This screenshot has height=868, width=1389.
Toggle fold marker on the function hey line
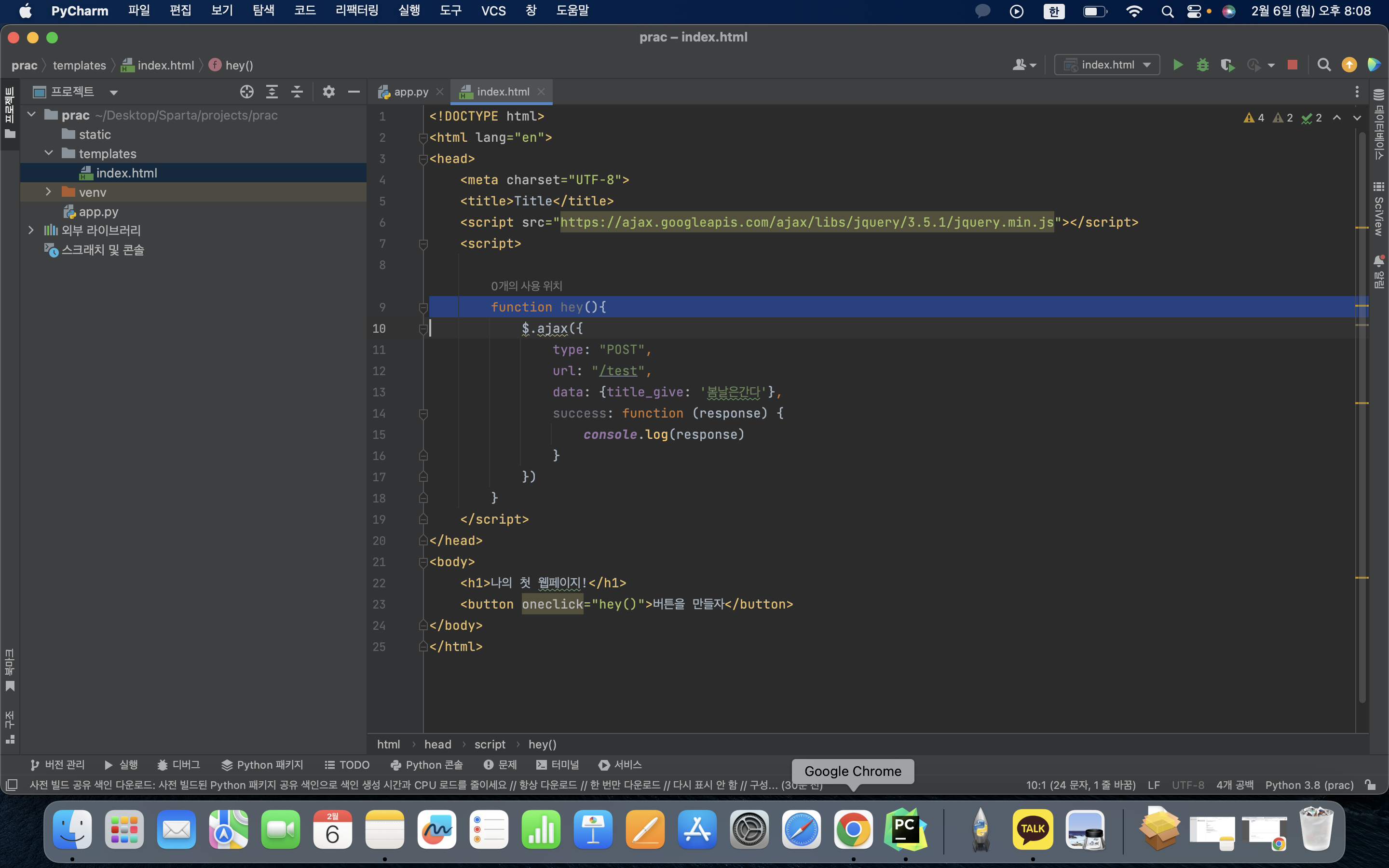tap(423, 308)
